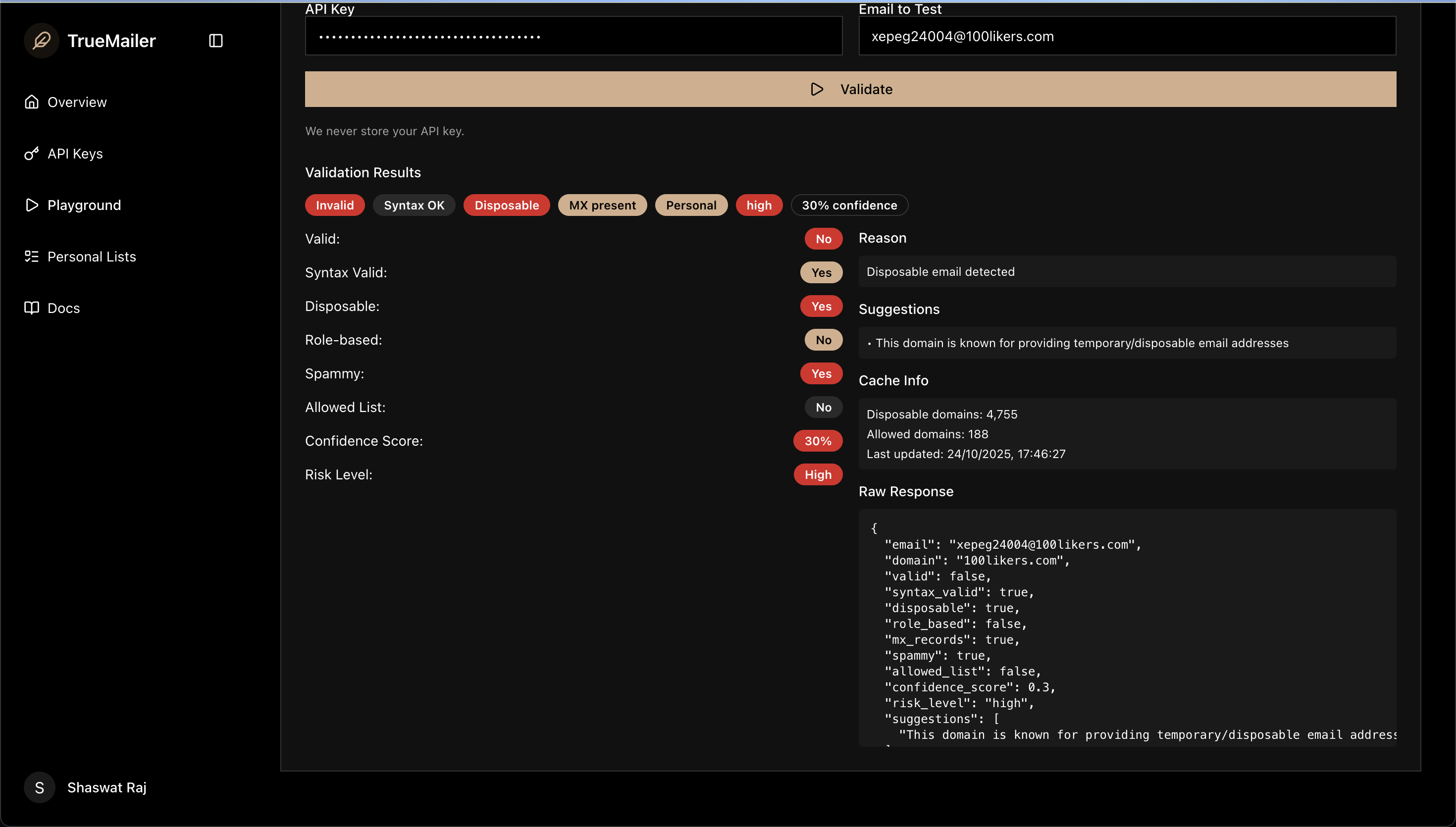1456x827 pixels.
Task: Open Shaswat Raj profile menu
Action: tap(107, 787)
